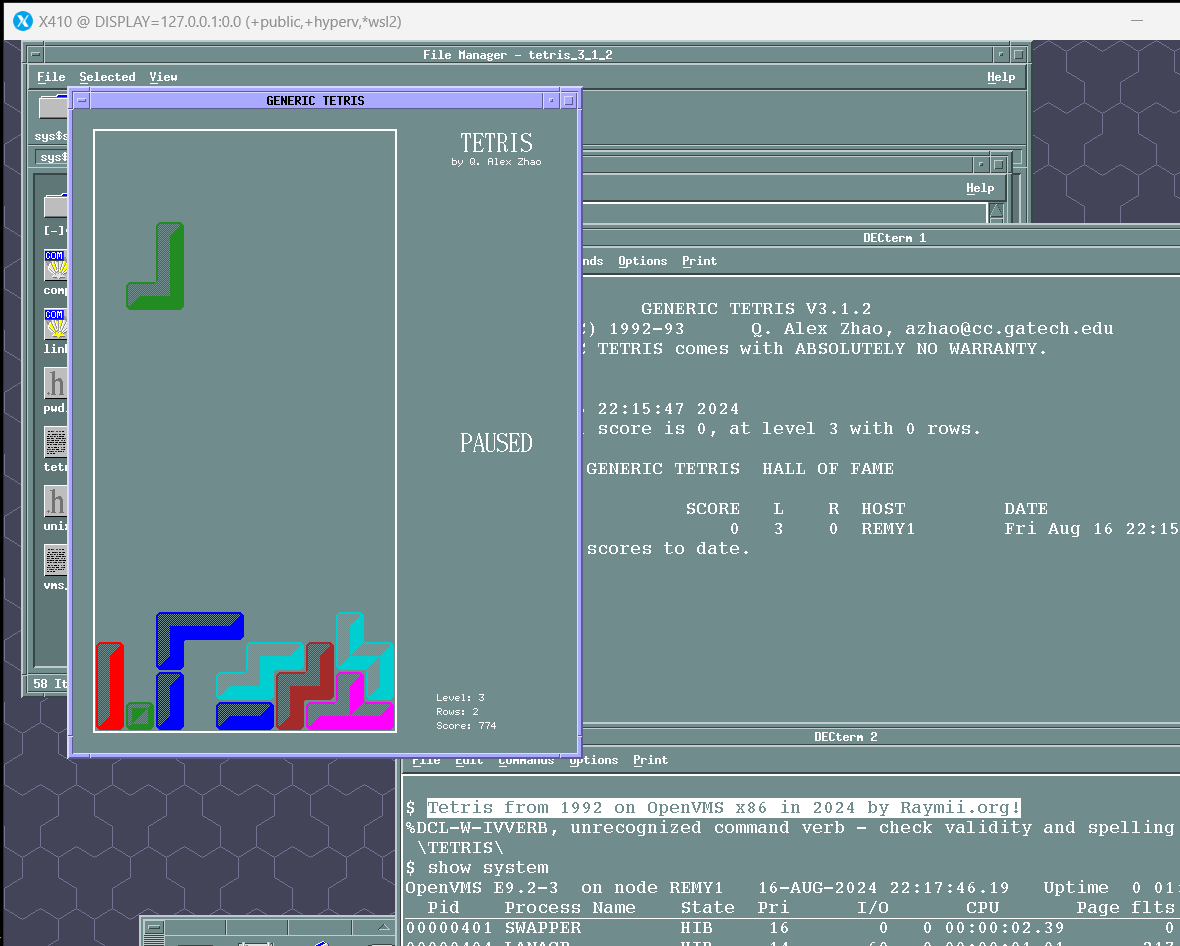Open the compile.com file icon in File Manager
Viewport: 1180px width, 946px height.
pyautogui.click(x=55, y=263)
